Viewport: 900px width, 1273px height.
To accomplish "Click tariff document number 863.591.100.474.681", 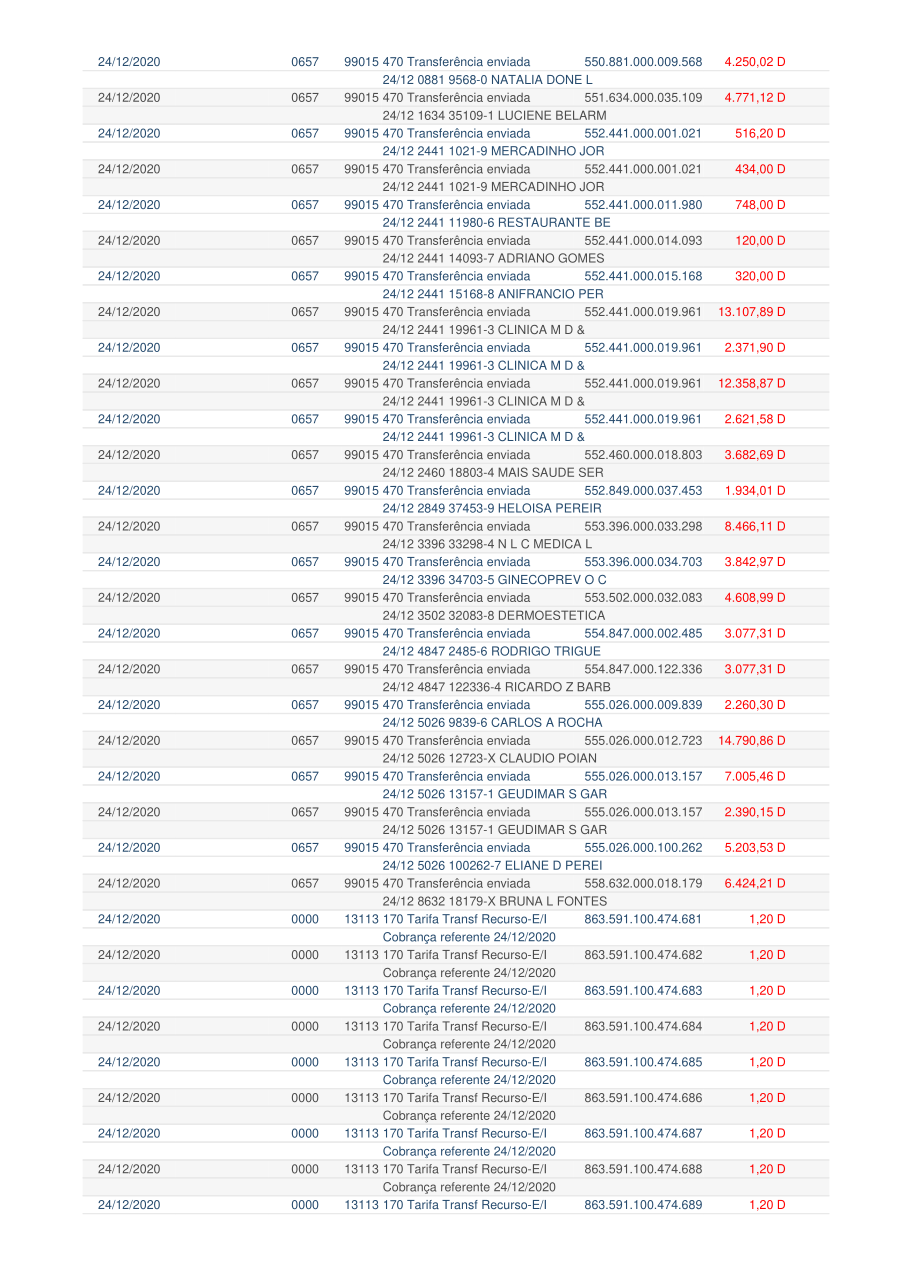I will coord(643,919).
